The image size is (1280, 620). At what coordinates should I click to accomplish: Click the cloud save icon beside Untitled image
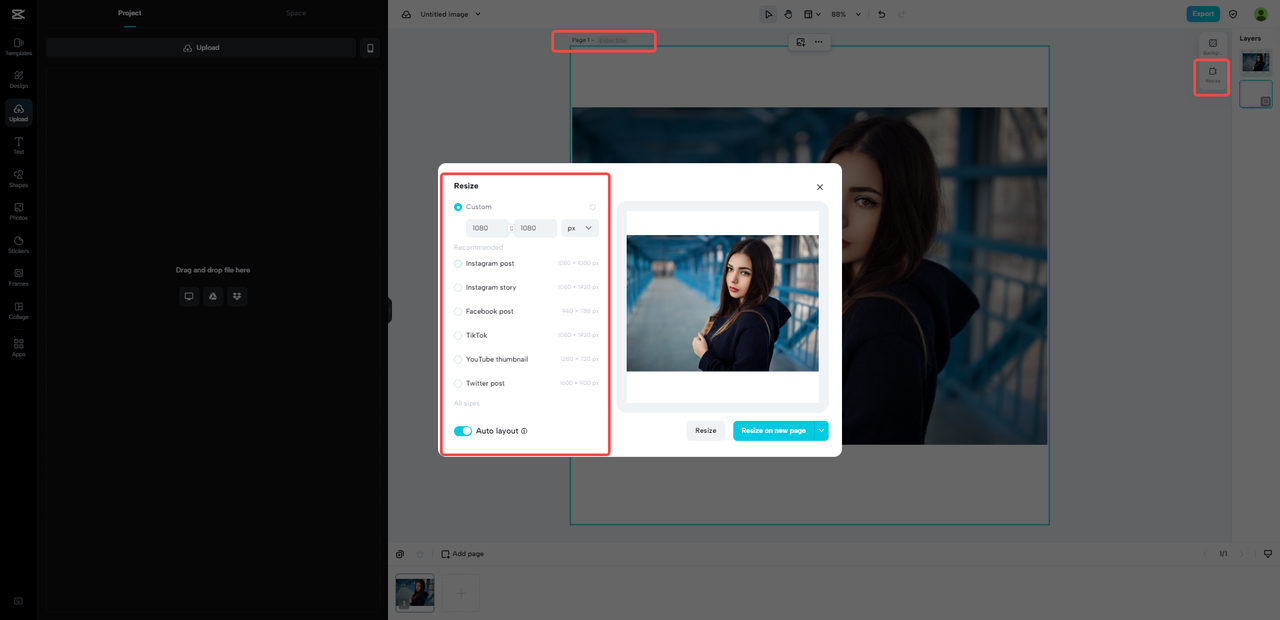coord(406,14)
